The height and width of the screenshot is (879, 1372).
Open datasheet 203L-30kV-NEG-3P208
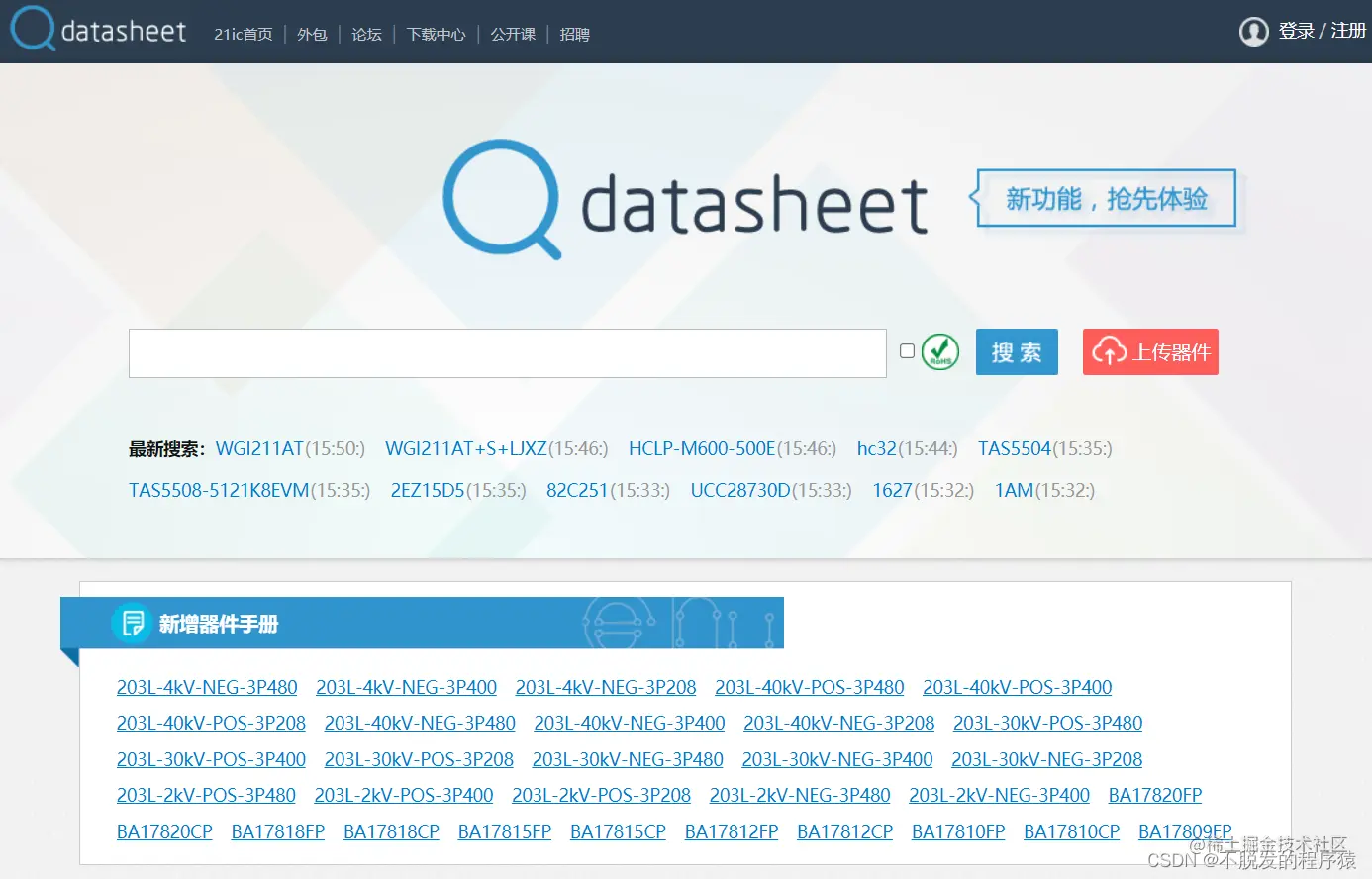tap(1047, 759)
